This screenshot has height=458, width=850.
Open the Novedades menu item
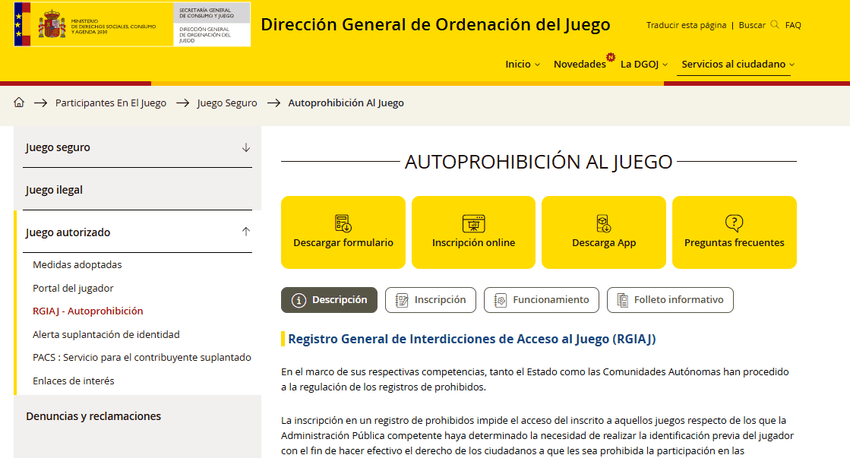click(x=579, y=64)
